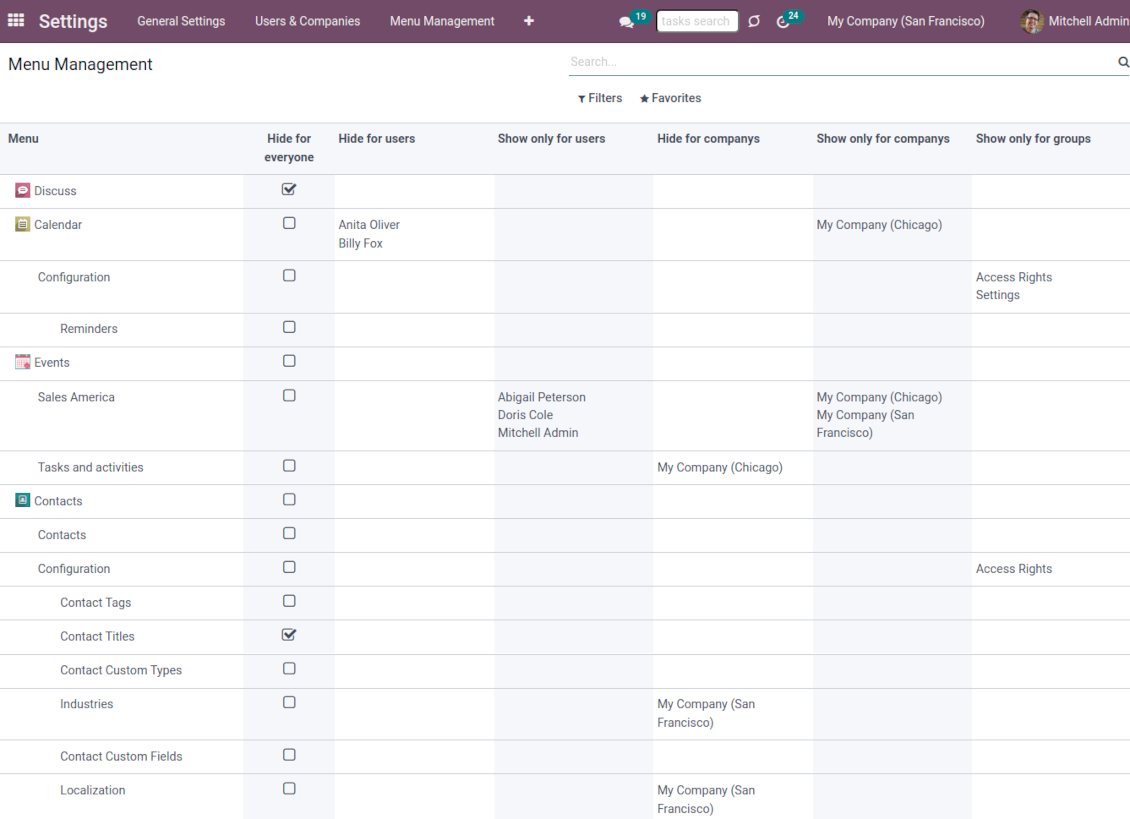
Task: Click into the main Search field
Action: [842, 62]
